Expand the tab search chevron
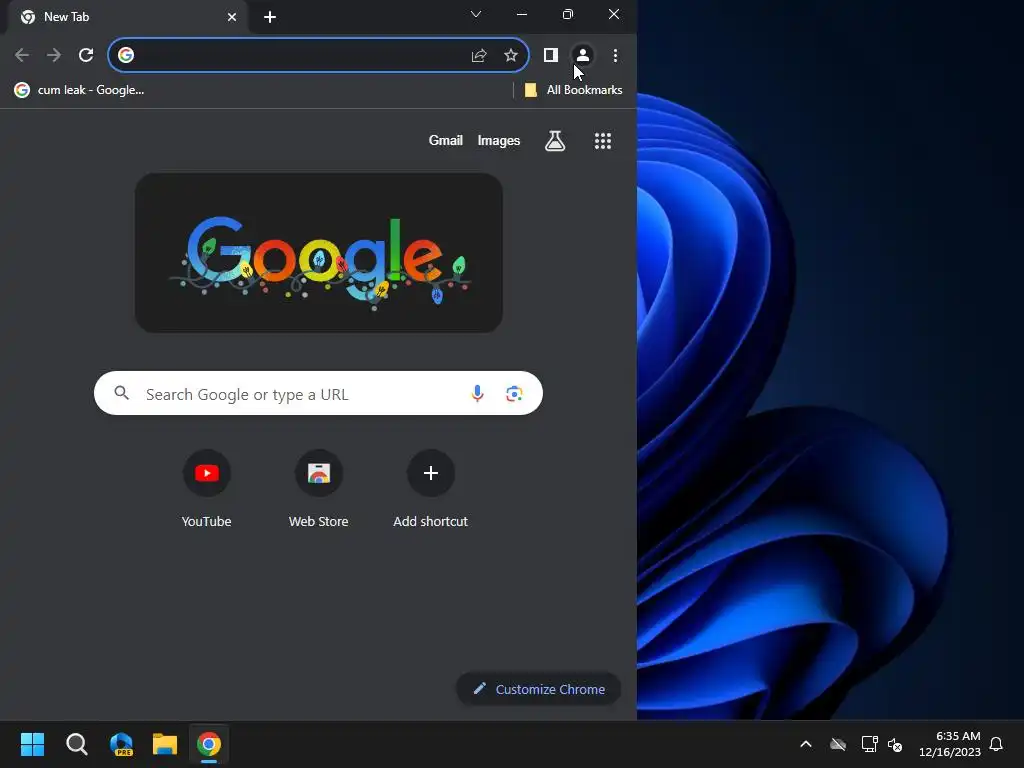 (x=476, y=14)
